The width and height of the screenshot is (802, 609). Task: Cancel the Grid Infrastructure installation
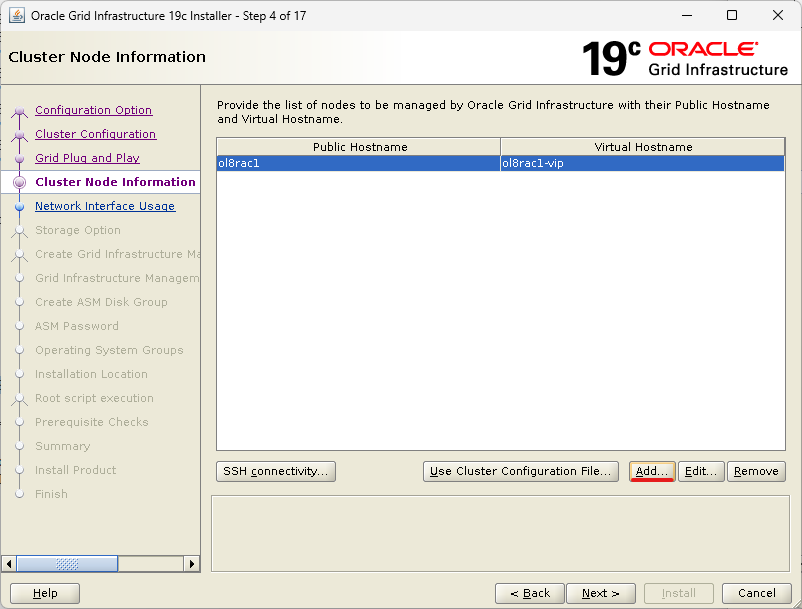[x=756, y=593]
